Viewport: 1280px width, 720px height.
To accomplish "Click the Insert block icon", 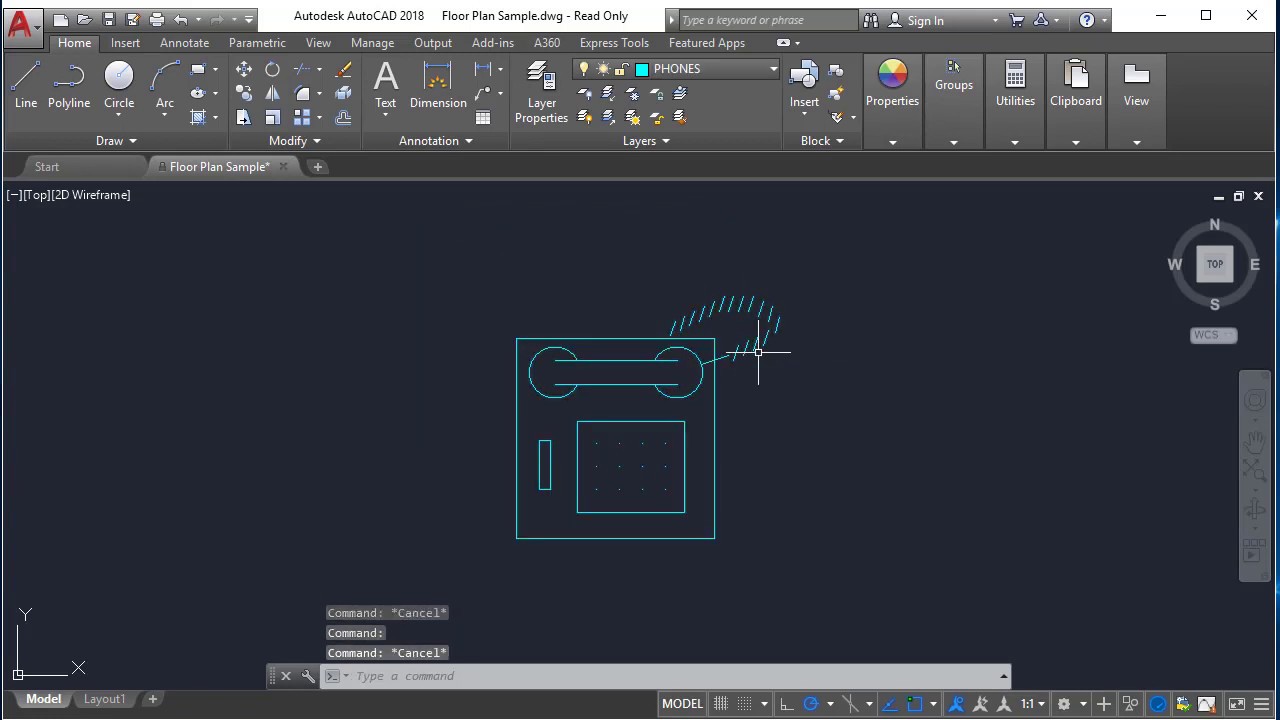I will click(804, 85).
